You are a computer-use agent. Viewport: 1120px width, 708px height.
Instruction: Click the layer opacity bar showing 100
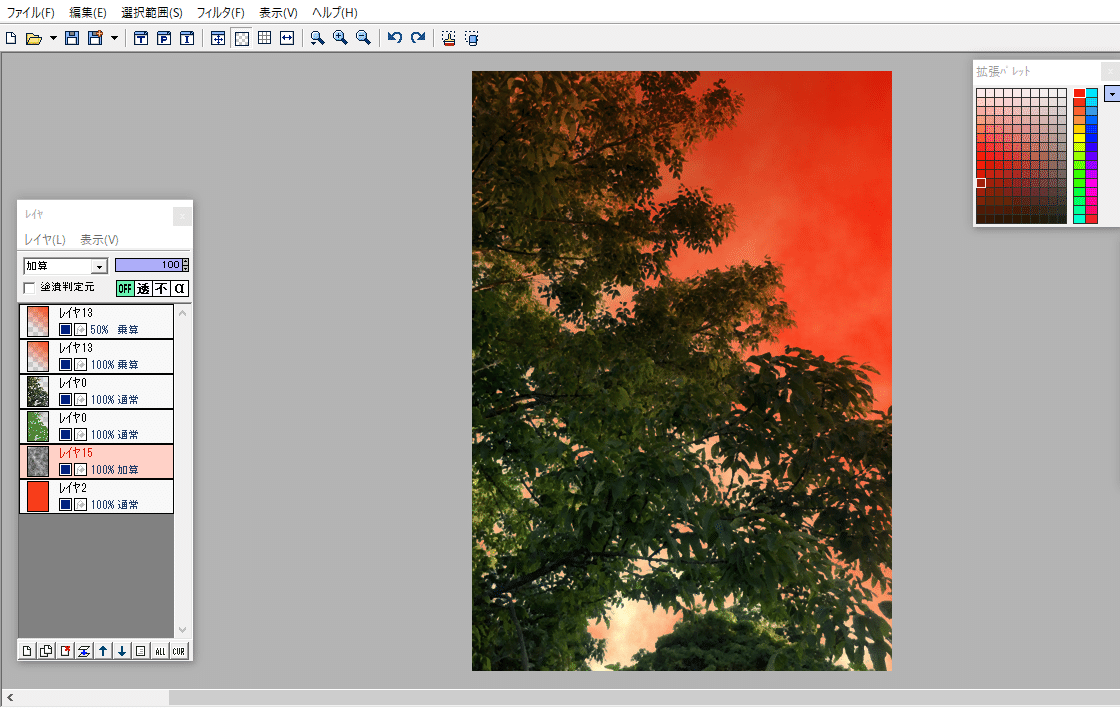(149, 265)
